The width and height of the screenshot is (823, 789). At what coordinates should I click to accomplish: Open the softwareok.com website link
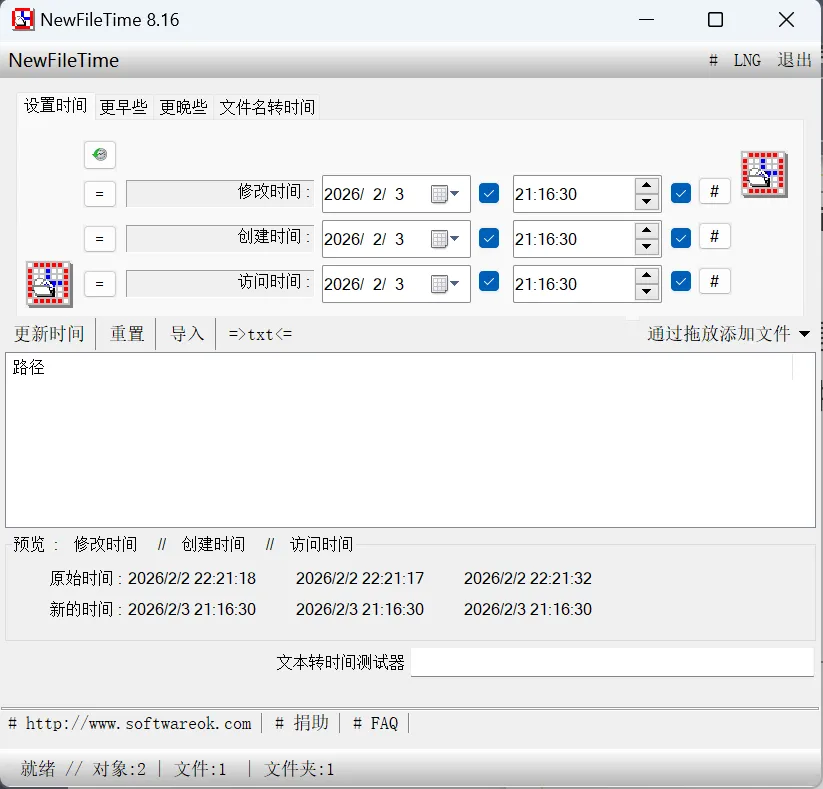130,723
